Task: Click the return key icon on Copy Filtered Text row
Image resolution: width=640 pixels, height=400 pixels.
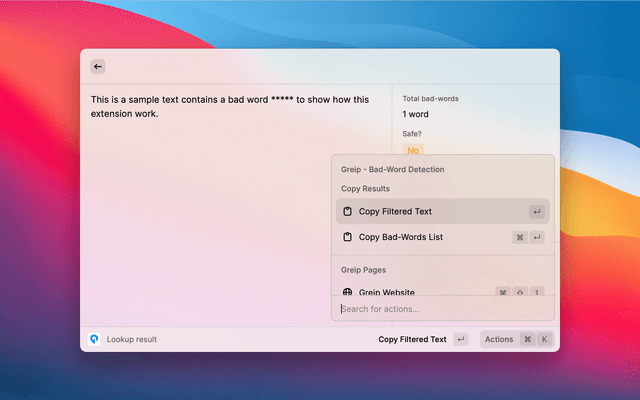Action: tap(537, 212)
